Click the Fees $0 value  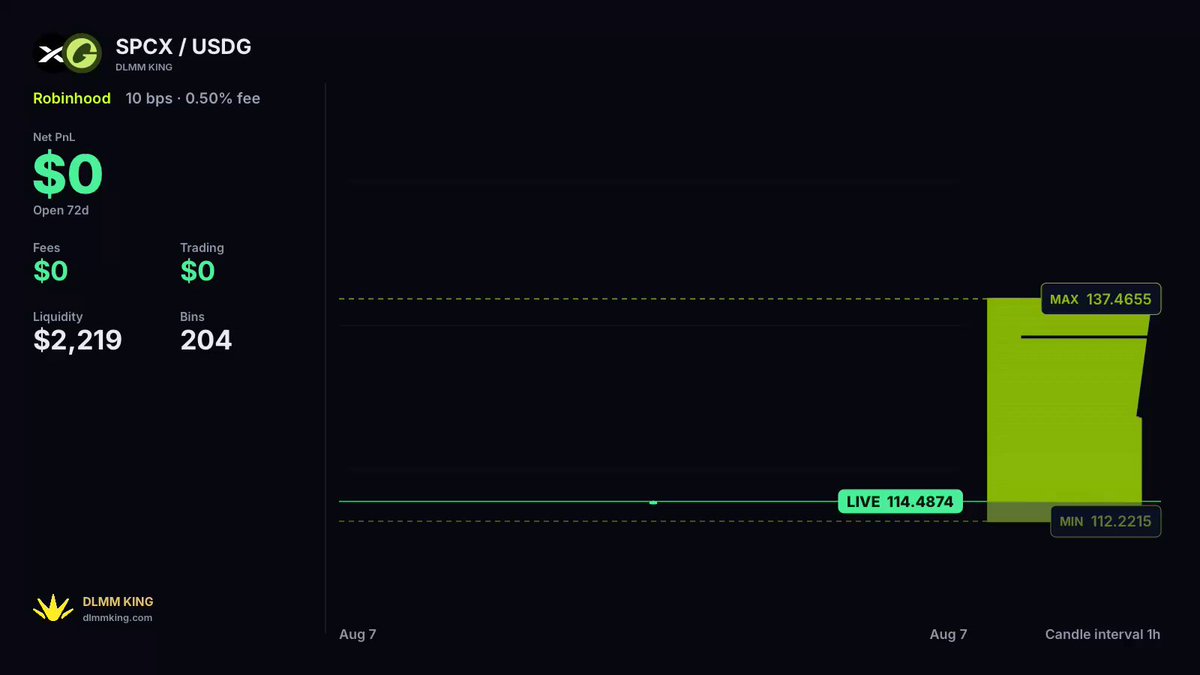click(x=51, y=271)
